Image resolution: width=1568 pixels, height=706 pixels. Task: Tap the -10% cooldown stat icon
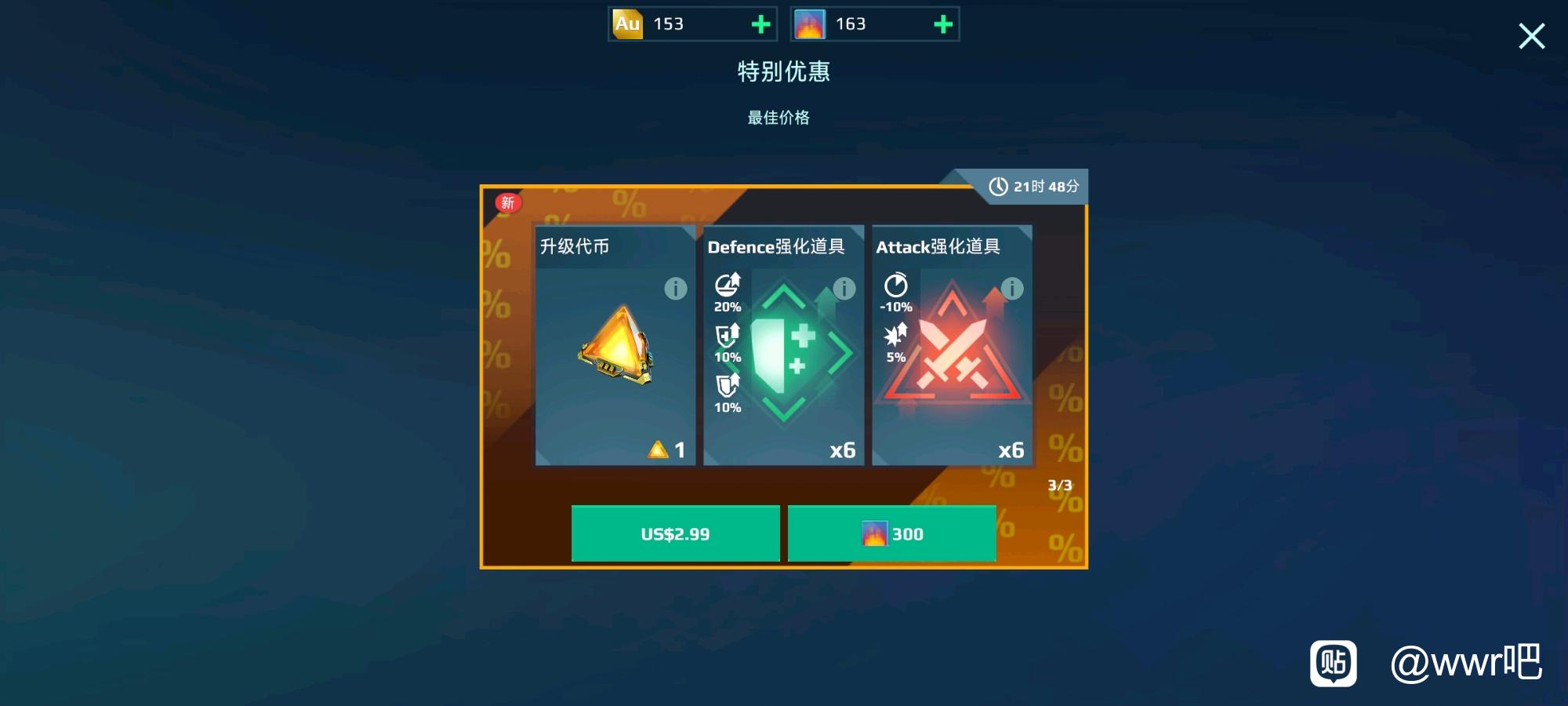896,285
